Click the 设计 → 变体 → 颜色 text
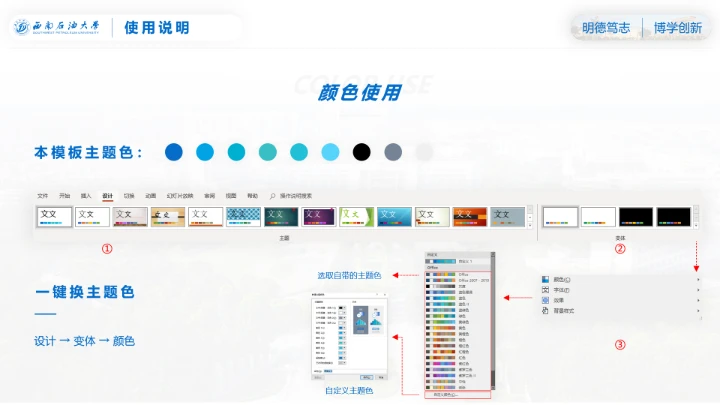The image size is (720, 405). [84, 341]
